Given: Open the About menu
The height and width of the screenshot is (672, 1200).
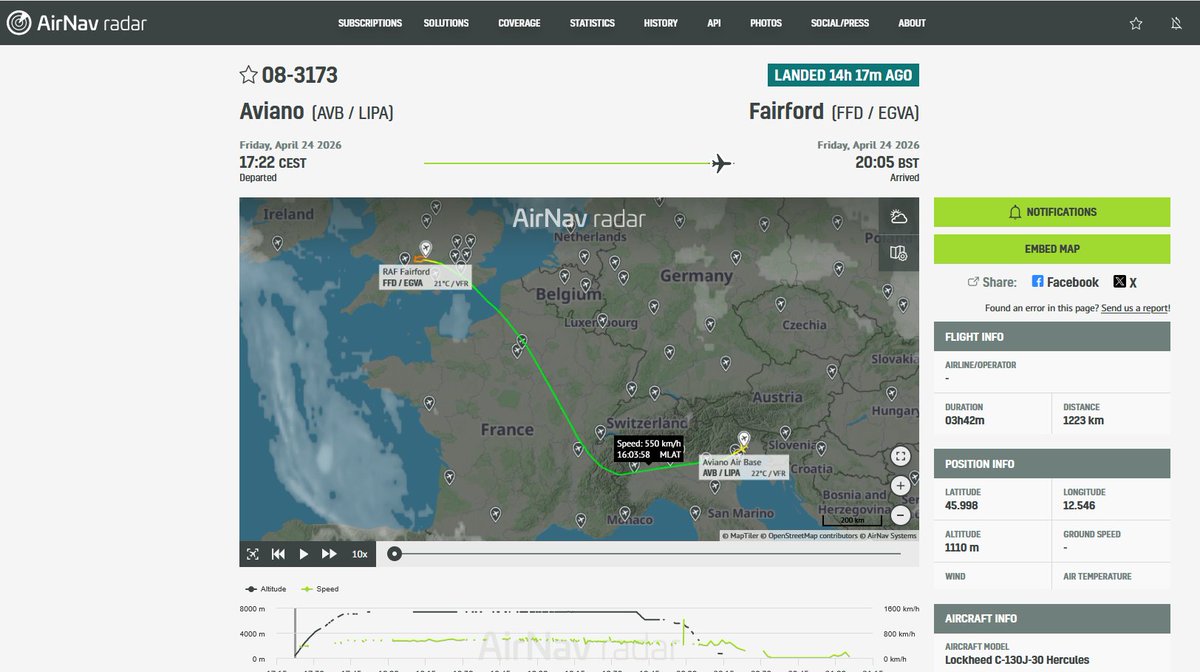Looking at the screenshot, I should [x=912, y=23].
